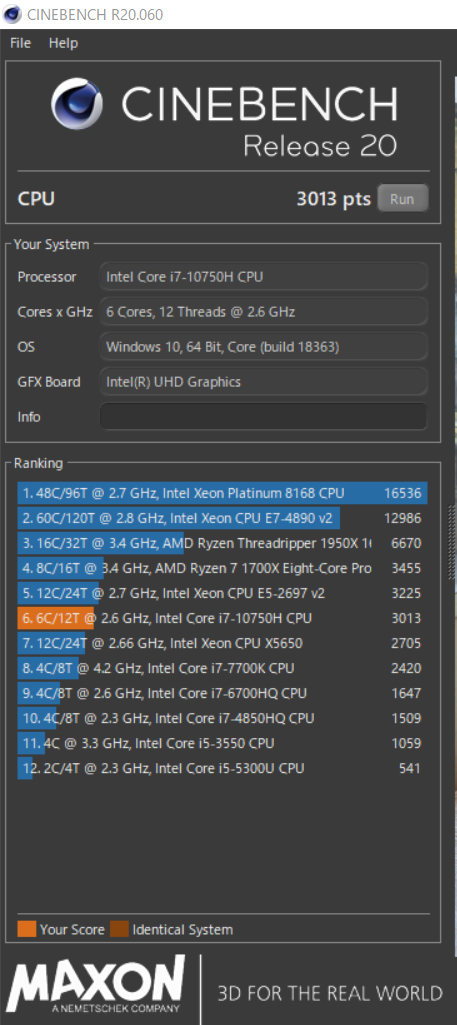Click the MAXON logo
This screenshot has height=1025, width=457.
click(x=95, y=985)
